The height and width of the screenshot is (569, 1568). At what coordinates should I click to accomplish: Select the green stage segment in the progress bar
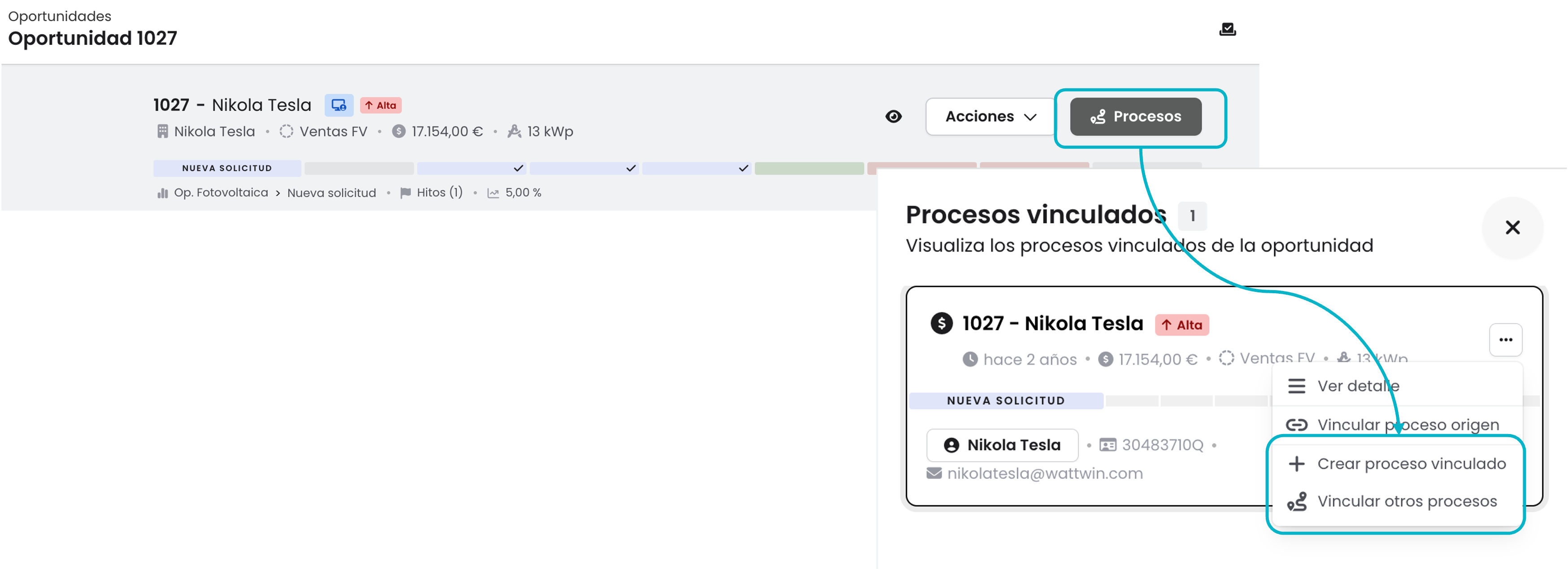[809, 169]
